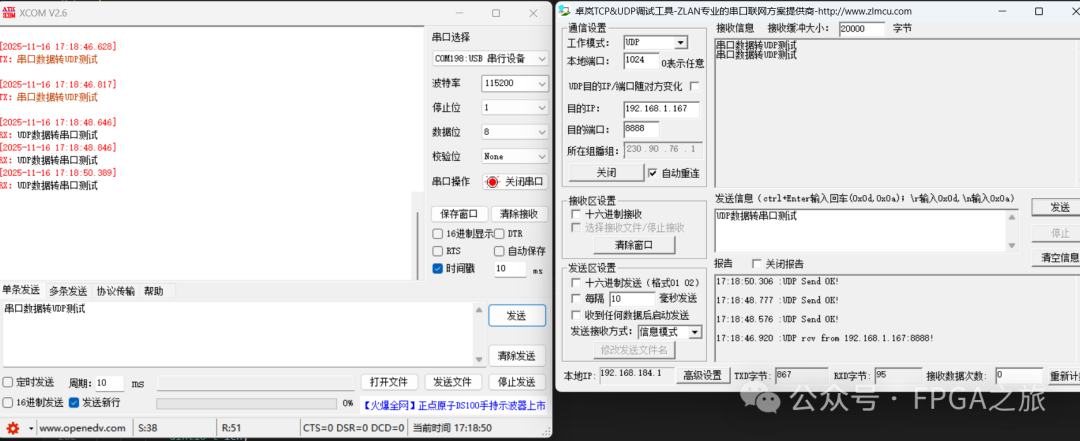Click the ZLAN 每隔 10 毫秒 interval field
This screenshot has width=1080, height=441.
[x=632, y=299]
